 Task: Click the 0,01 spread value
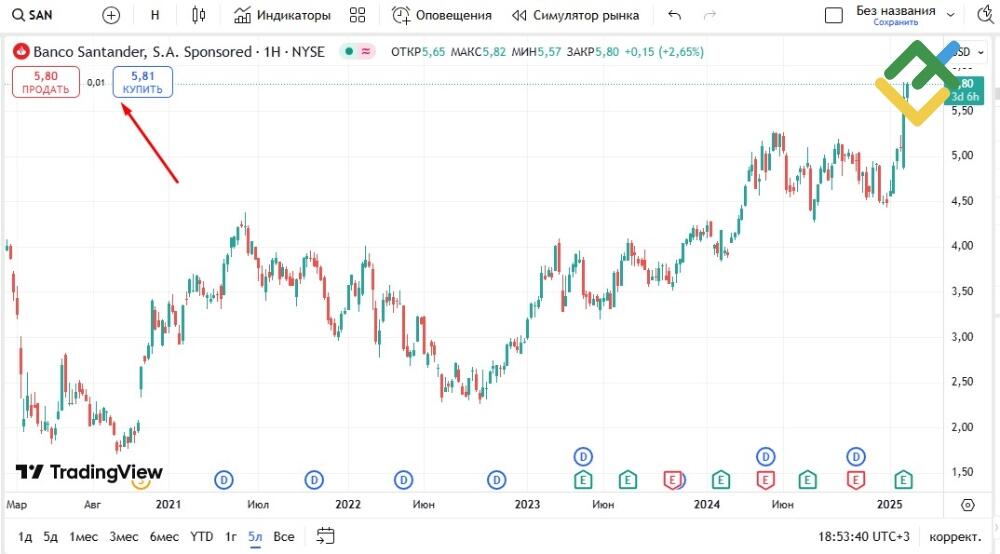tap(96, 82)
